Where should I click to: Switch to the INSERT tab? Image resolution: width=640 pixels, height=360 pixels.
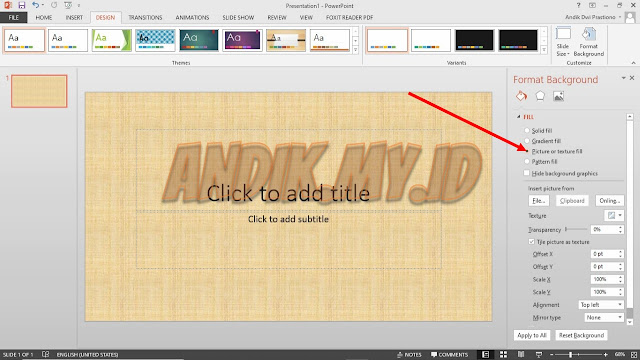pos(74,18)
